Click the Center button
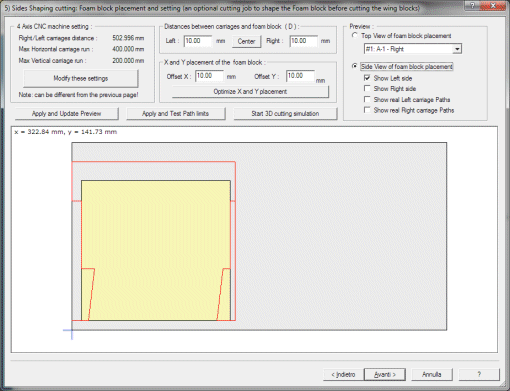Screen dimensions: 510x391 tap(246, 41)
